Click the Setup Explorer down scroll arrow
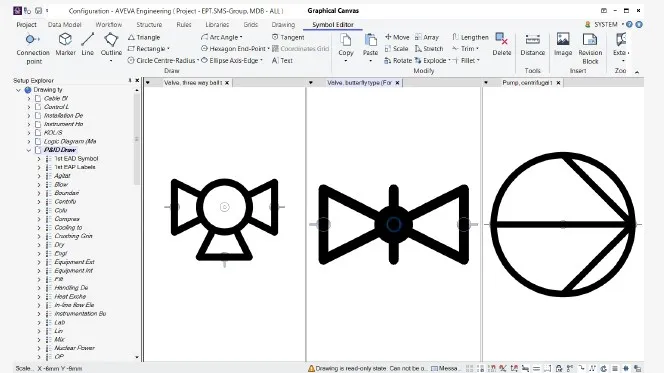The width and height of the screenshot is (664, 373). (136, 357)
